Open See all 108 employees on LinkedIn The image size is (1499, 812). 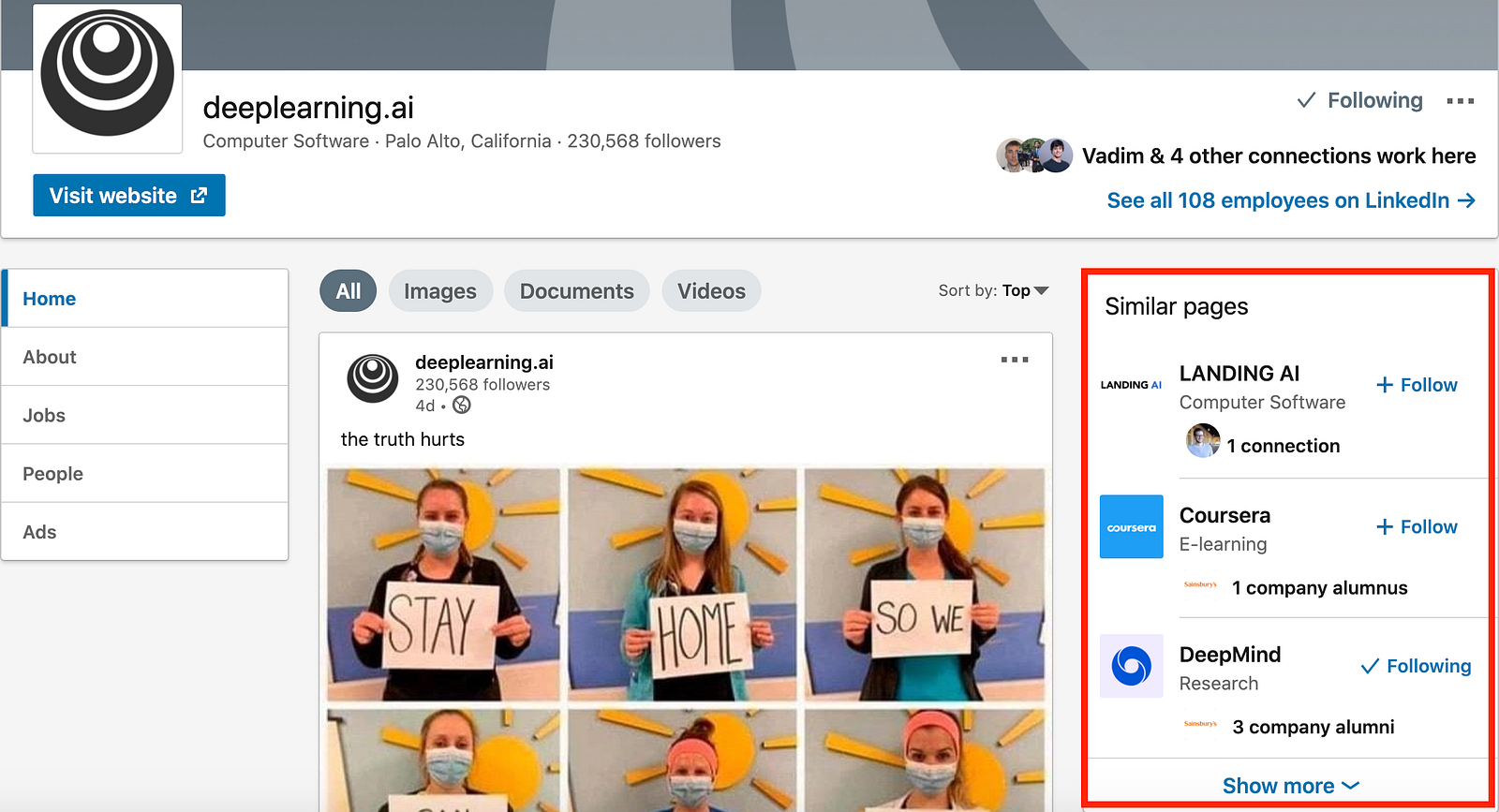[1291, 200]
